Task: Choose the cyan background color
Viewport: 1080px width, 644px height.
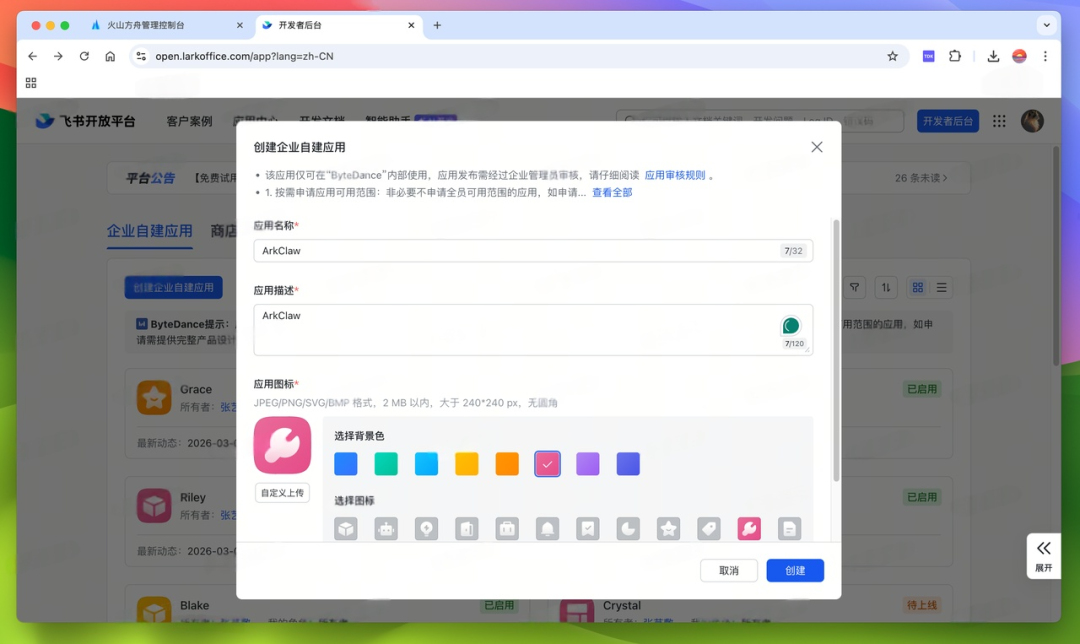Action: (426, 464)
